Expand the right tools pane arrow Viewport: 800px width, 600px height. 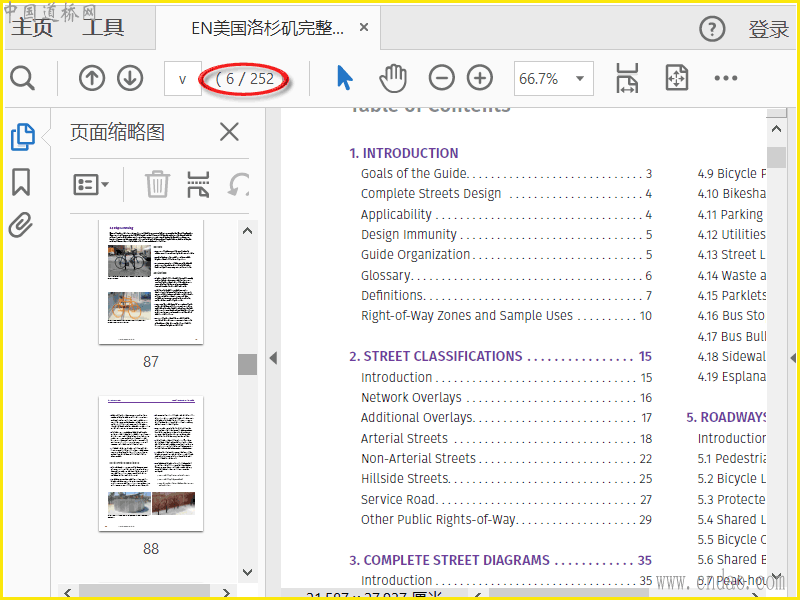(793, 358)
